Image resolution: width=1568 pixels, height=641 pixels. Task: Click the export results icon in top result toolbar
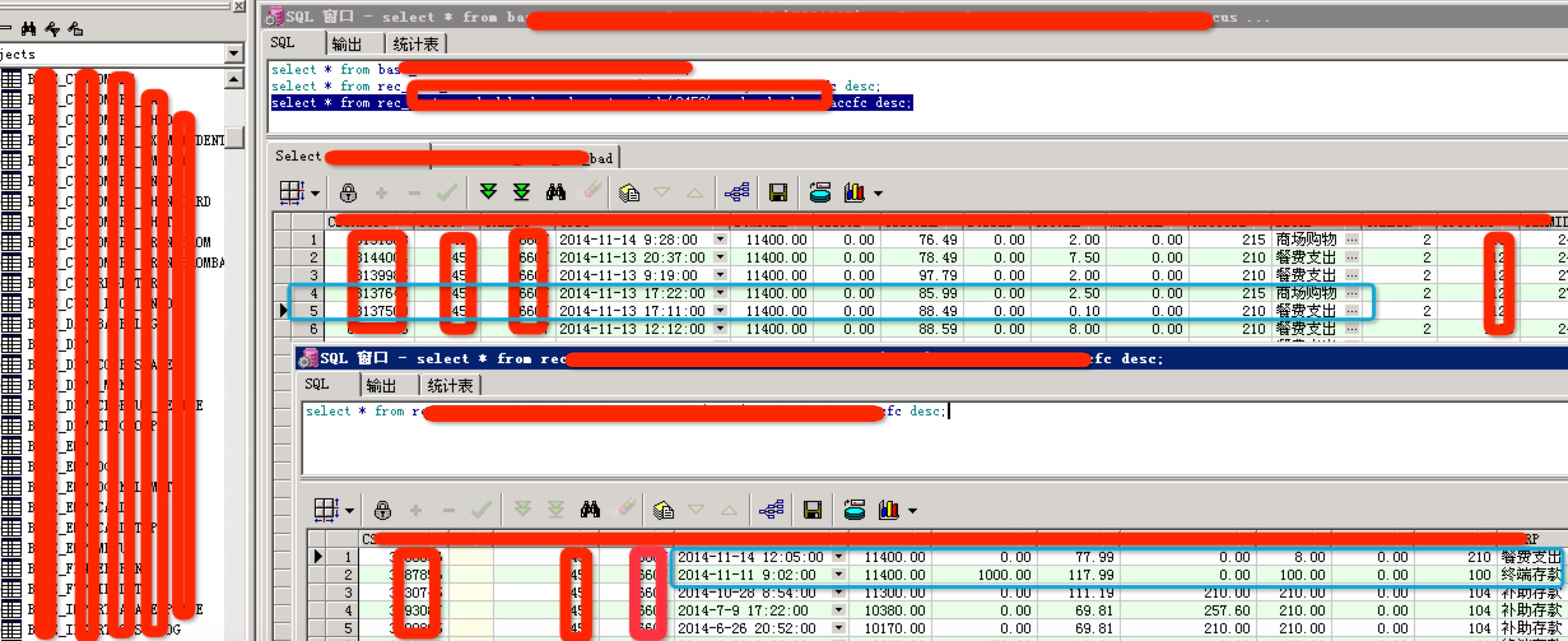pos(629,192)
